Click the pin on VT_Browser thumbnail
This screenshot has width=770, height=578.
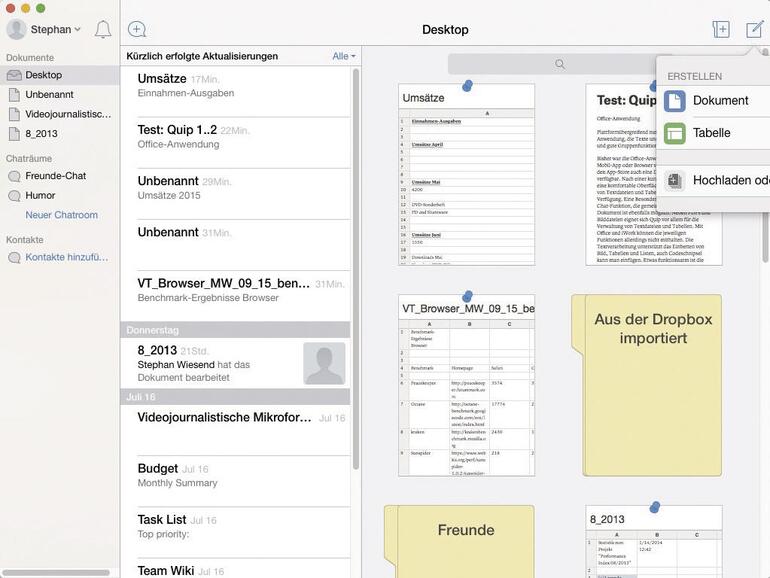pyautogui.click(x=468, y=296)
